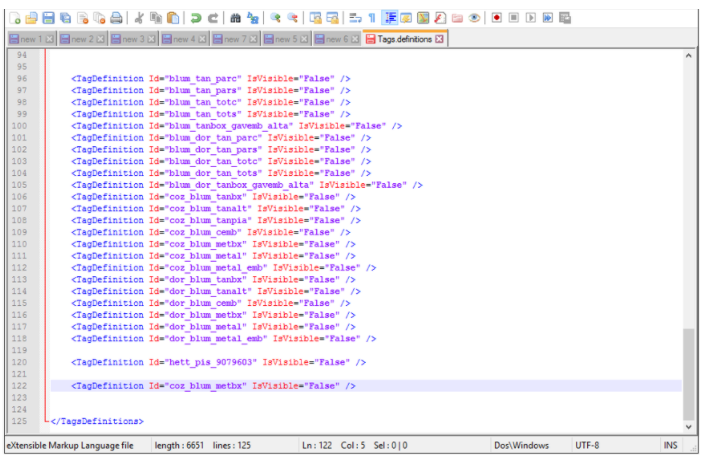Create a new document with the New icon
The height and width of the screenshot is (463, 706).
(x=15, y=18)
